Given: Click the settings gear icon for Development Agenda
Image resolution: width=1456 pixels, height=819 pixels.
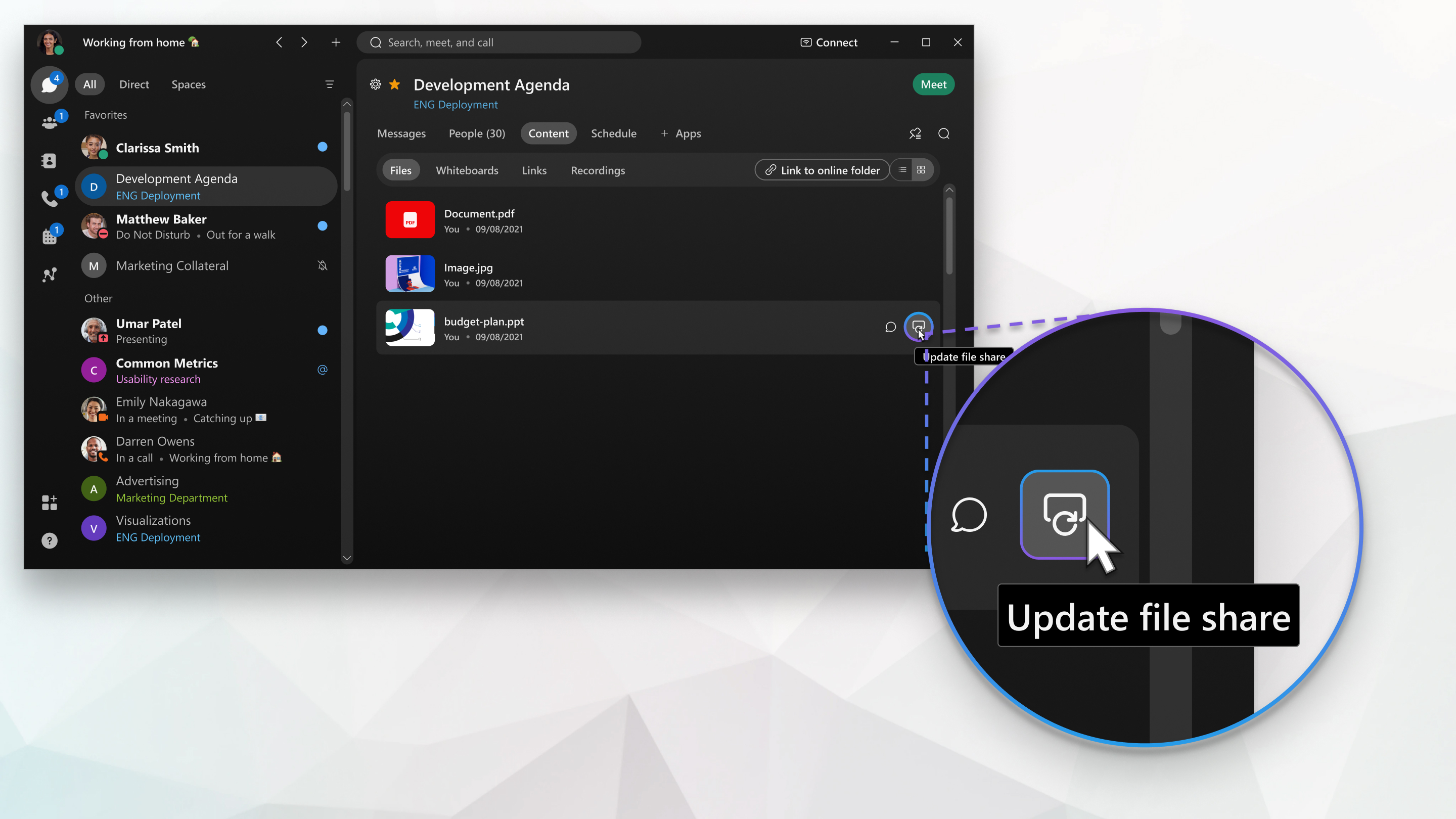Looking at the screenshot, I should [376, 84].
